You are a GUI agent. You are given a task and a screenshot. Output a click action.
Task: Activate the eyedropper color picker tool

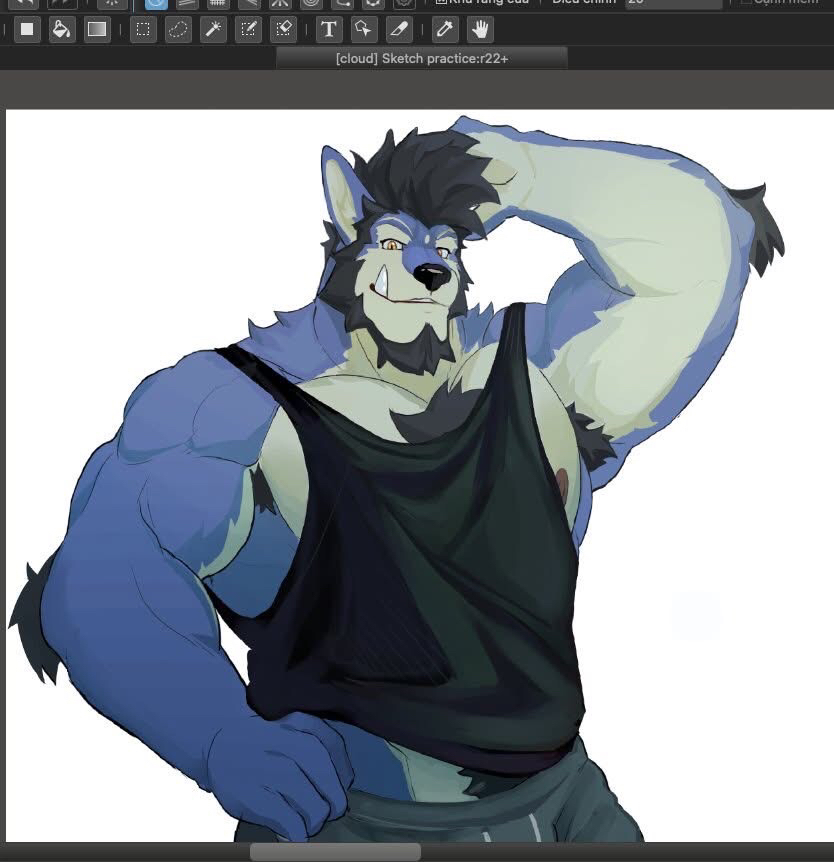coord(445,29)
